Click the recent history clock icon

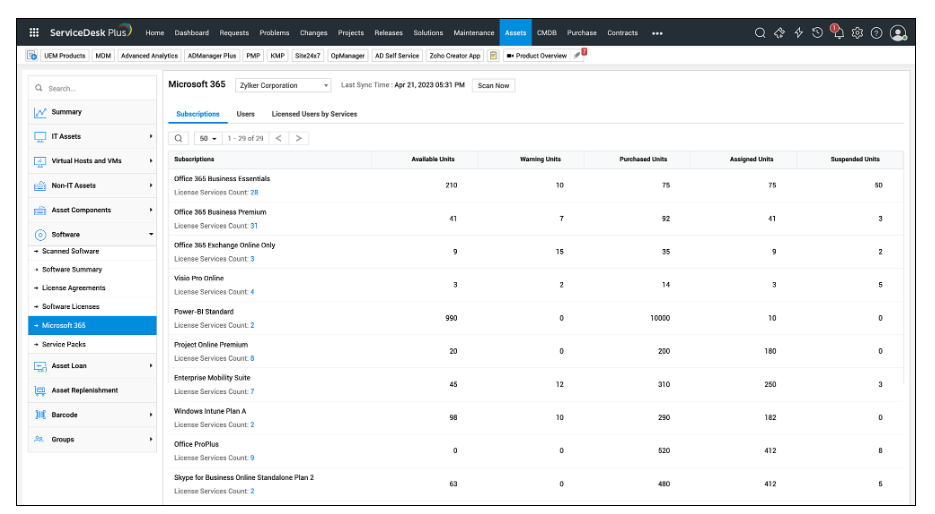coord(817,33)
